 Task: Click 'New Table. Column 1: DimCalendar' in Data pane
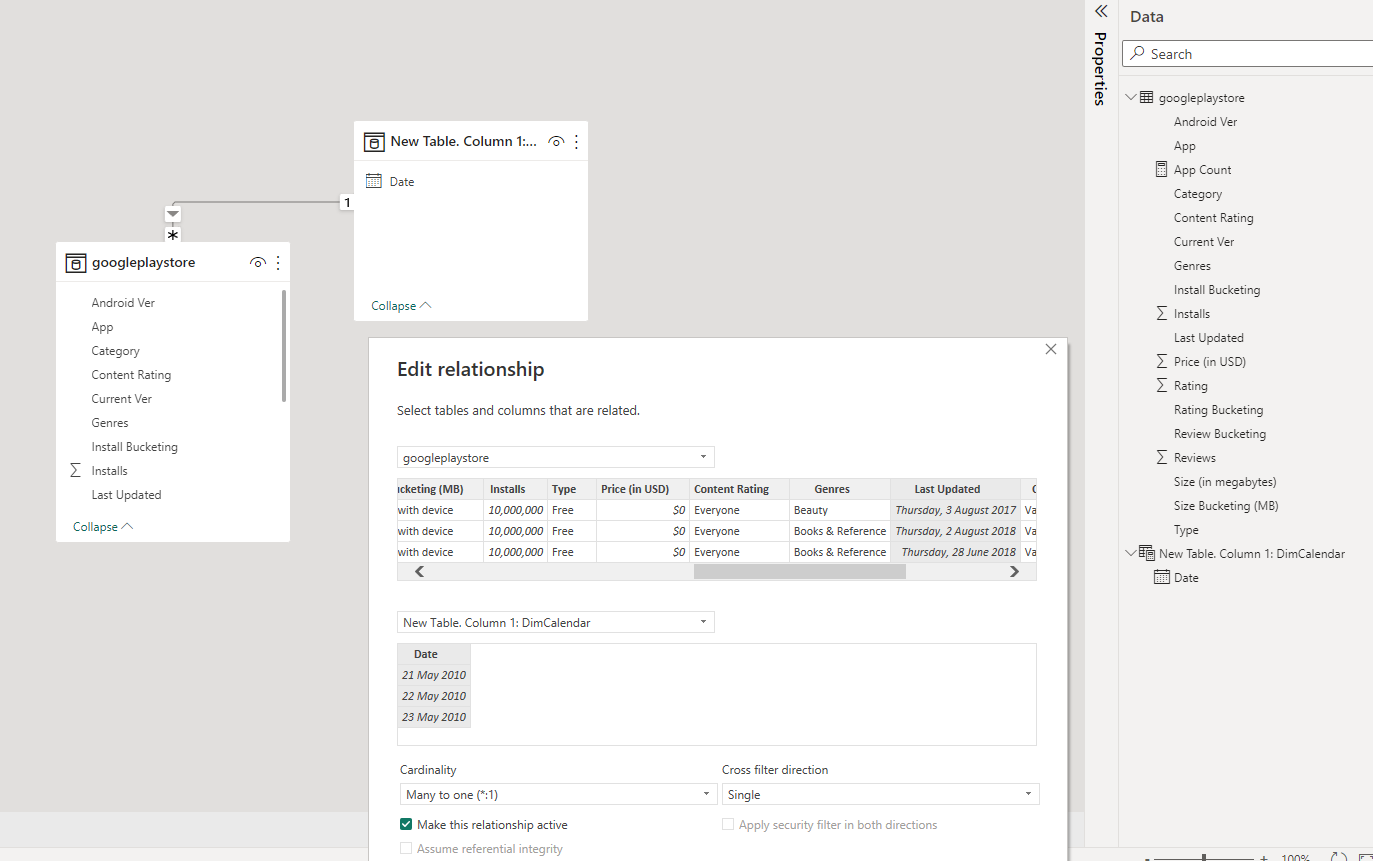tap(1252, 553)
